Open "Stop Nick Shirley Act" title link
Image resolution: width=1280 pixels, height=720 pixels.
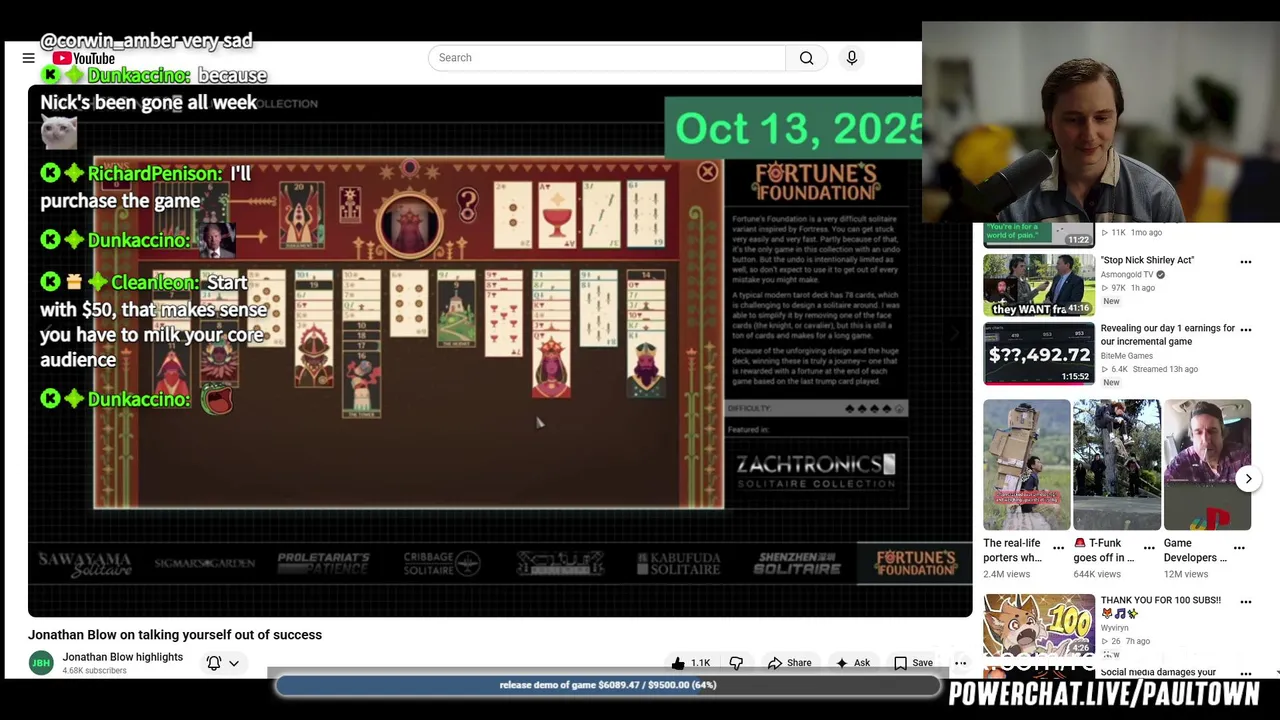click(x=1147, y=260)
